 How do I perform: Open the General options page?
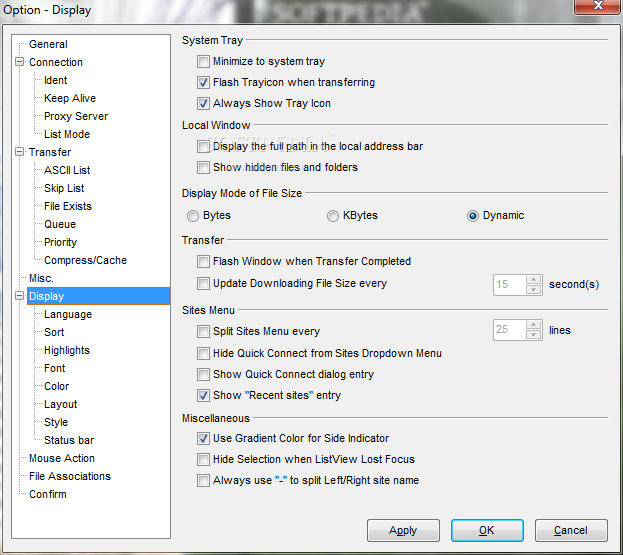click(48, 44)
